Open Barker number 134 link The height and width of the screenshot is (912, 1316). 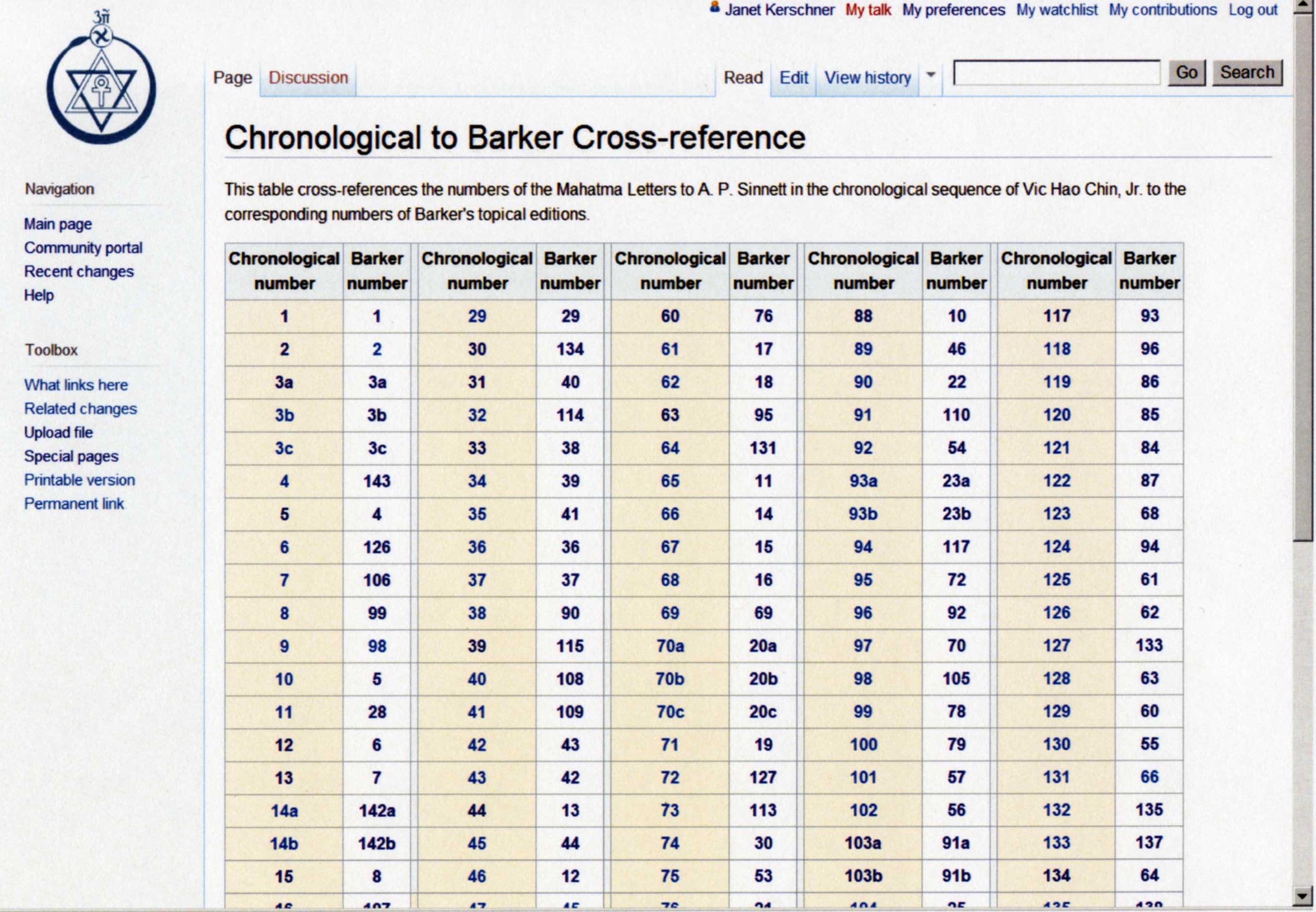click(570, 349)
